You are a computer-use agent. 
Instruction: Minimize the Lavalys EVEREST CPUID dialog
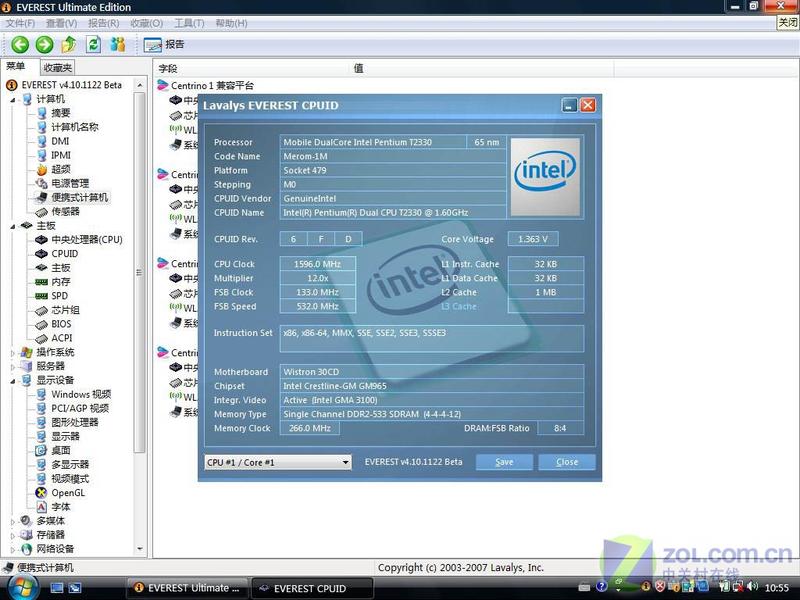click(569, 105)
